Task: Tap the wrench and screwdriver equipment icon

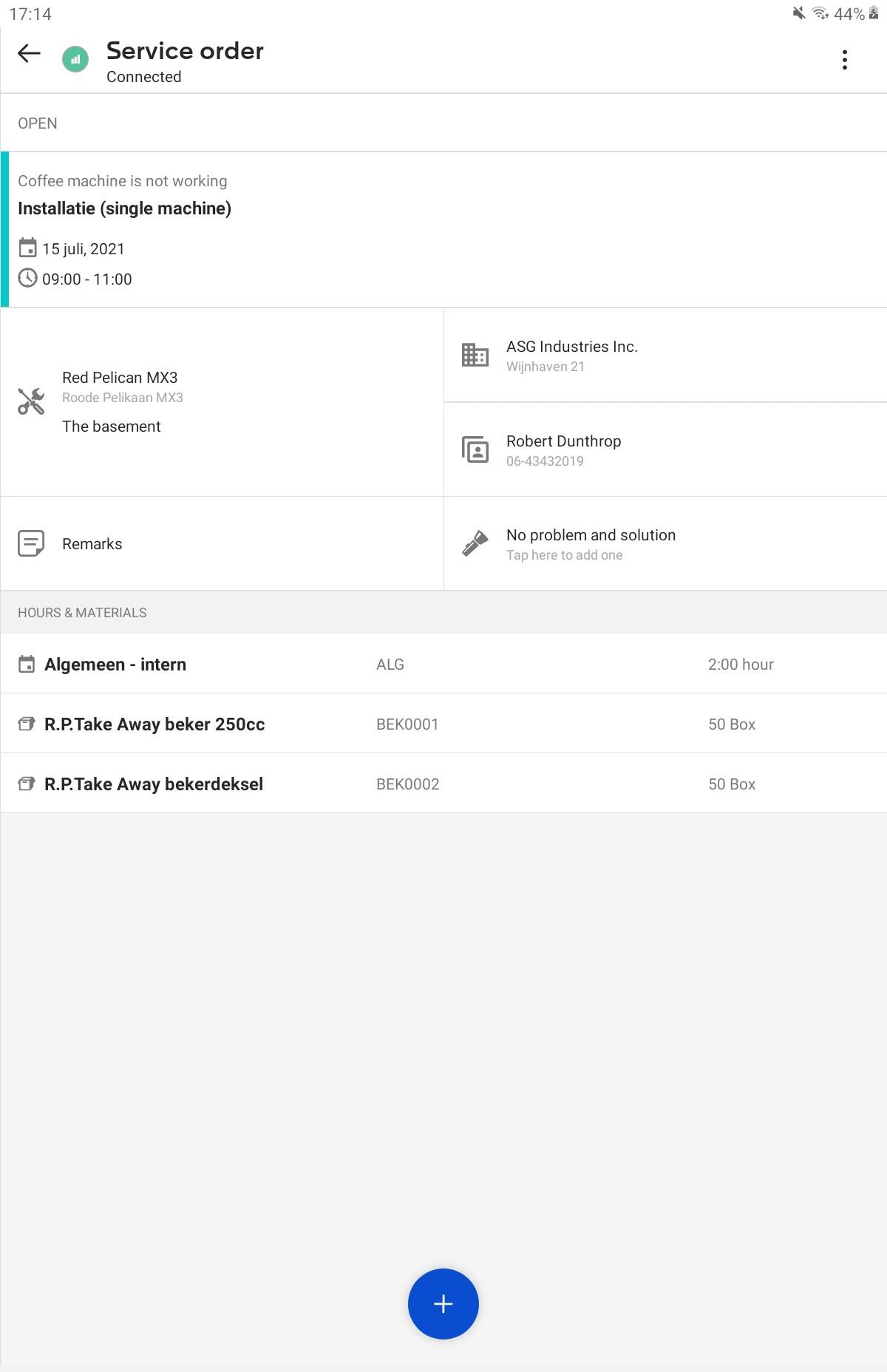Action: pos(31,401)
